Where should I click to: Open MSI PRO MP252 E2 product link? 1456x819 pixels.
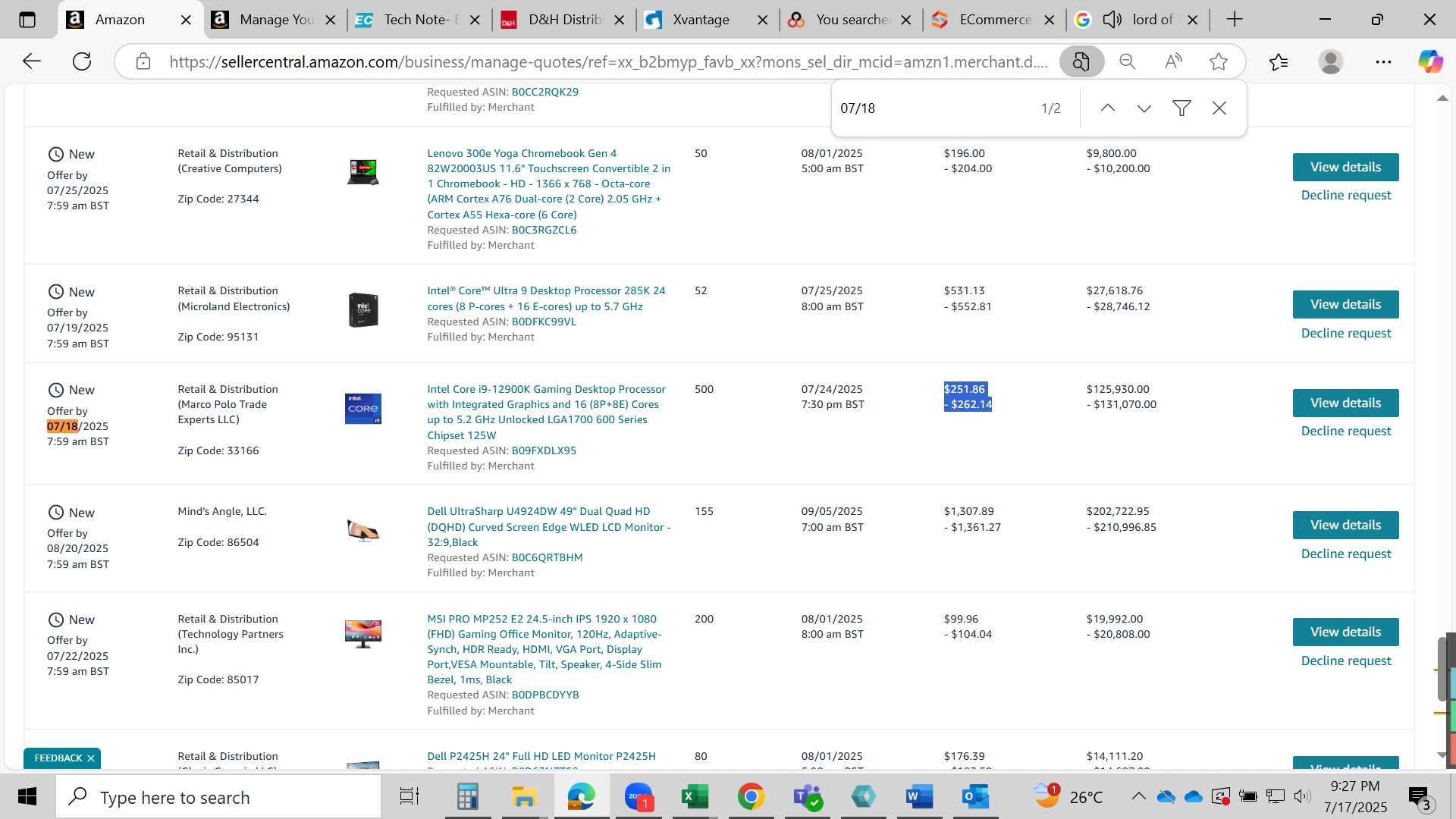coord(544,649)
